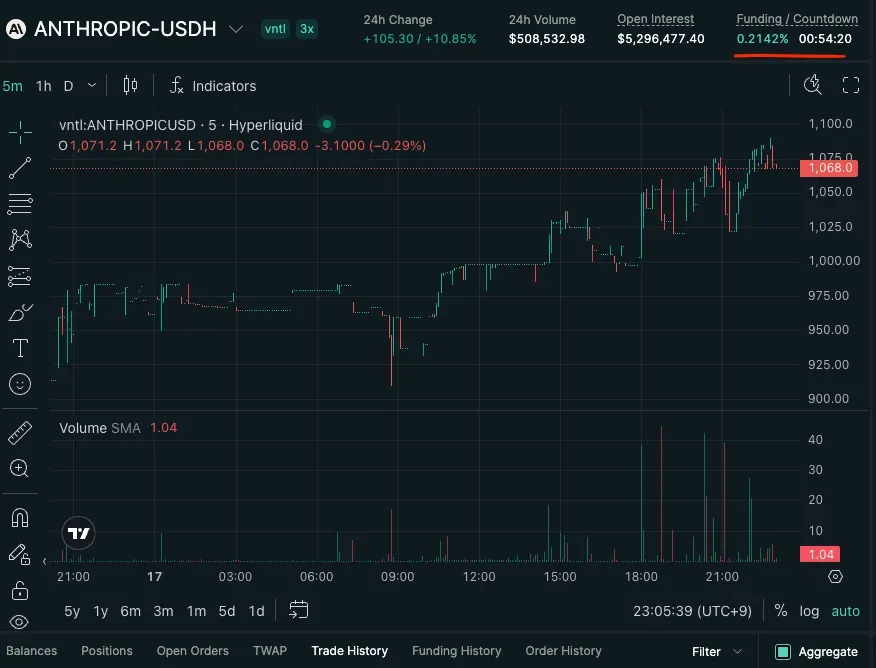Click the 24h Volume $508,532.98 value
This screenshot has height=668, width=876.
pyautogui.click(x=546, y=39)
